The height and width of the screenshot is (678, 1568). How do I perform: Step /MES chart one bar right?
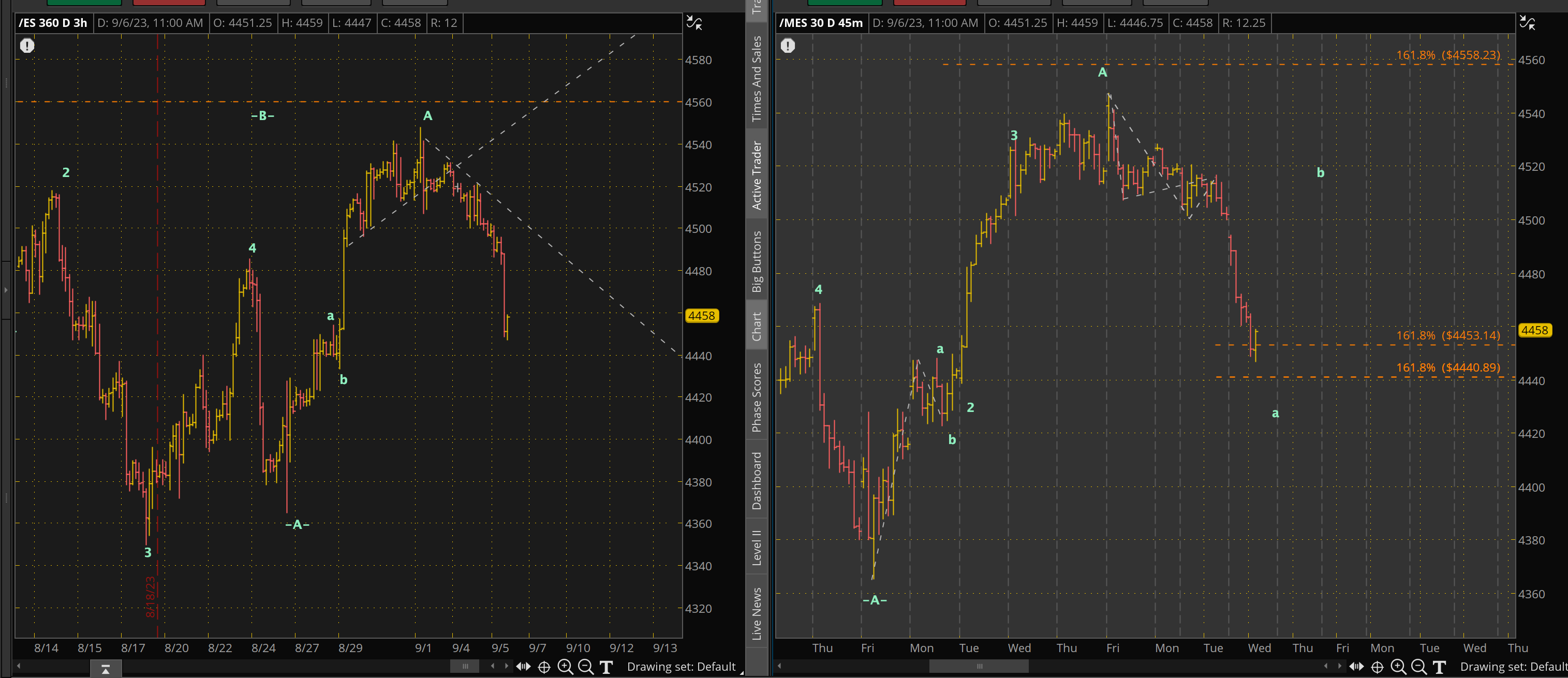click(1339, 667)
